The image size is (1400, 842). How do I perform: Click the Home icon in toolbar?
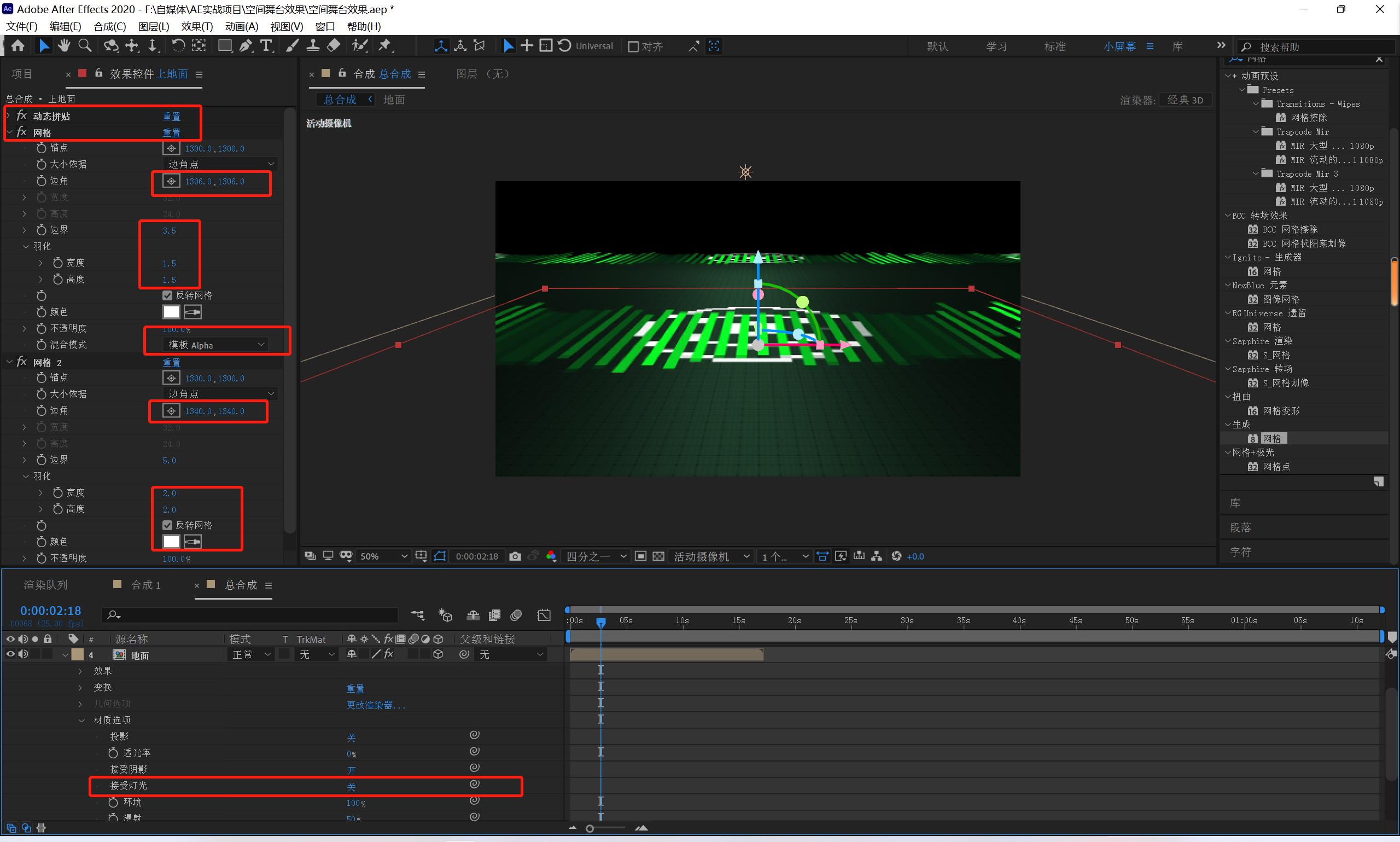coord(17,46)
